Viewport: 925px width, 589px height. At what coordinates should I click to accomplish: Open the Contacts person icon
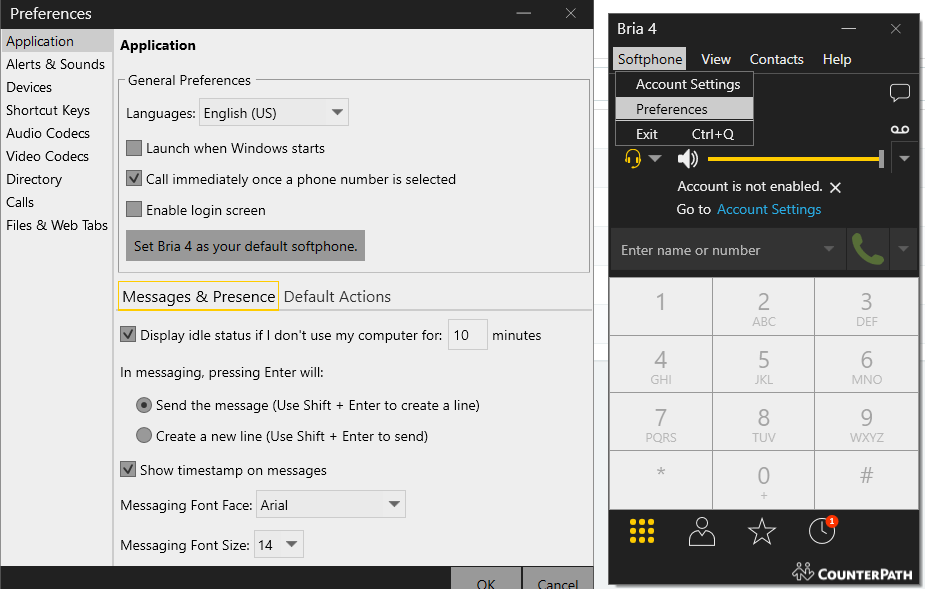click(x=701, y=531)
